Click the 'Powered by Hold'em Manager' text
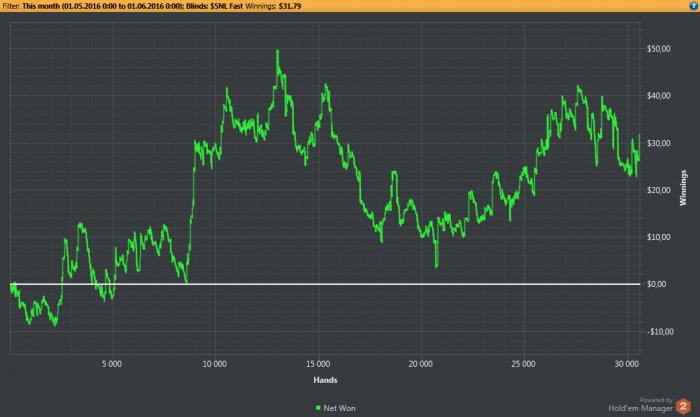Image resolution: width=700 pixels, height=417 pixels. click(641, 404)
